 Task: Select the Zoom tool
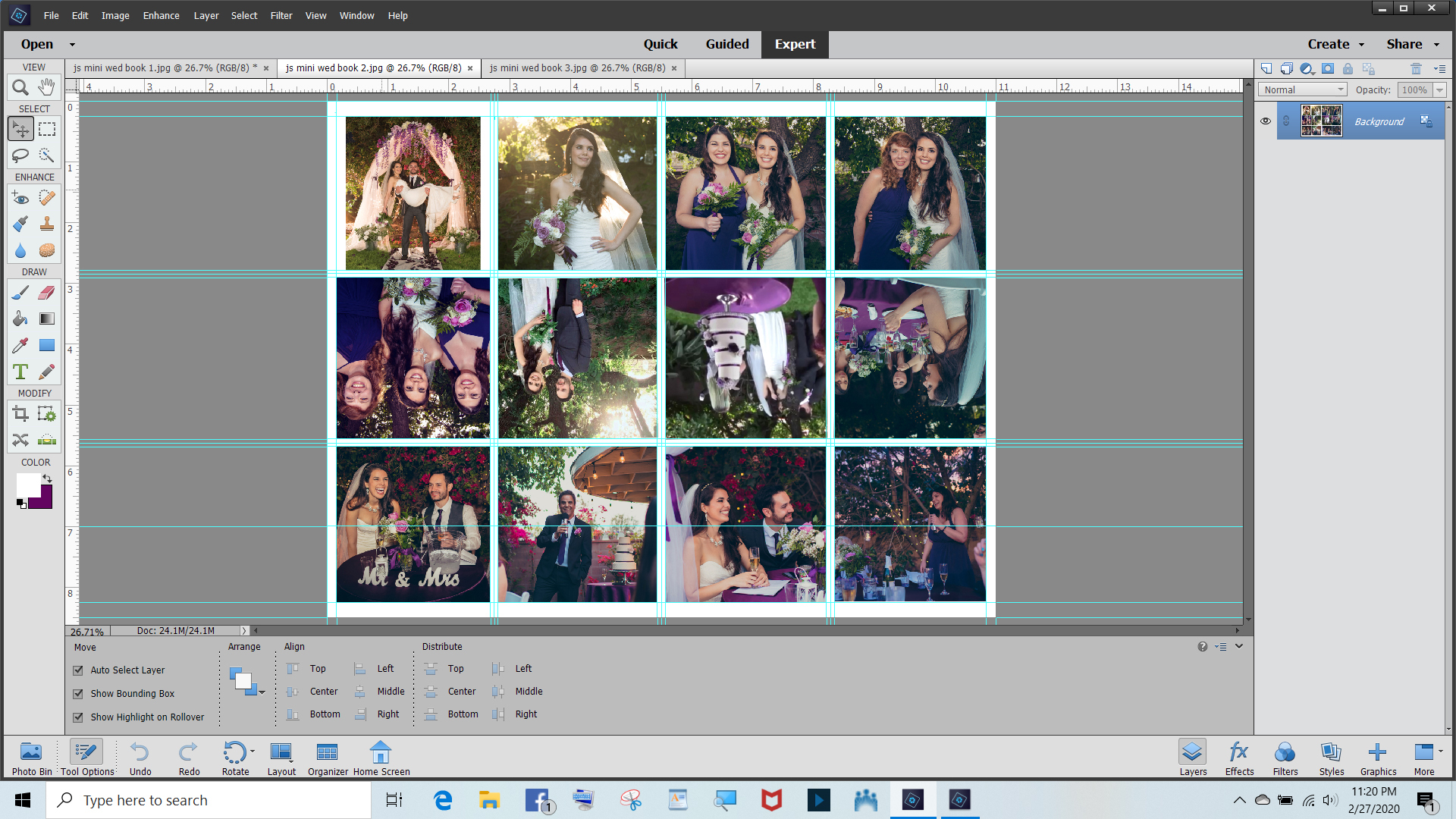point(20,86)
